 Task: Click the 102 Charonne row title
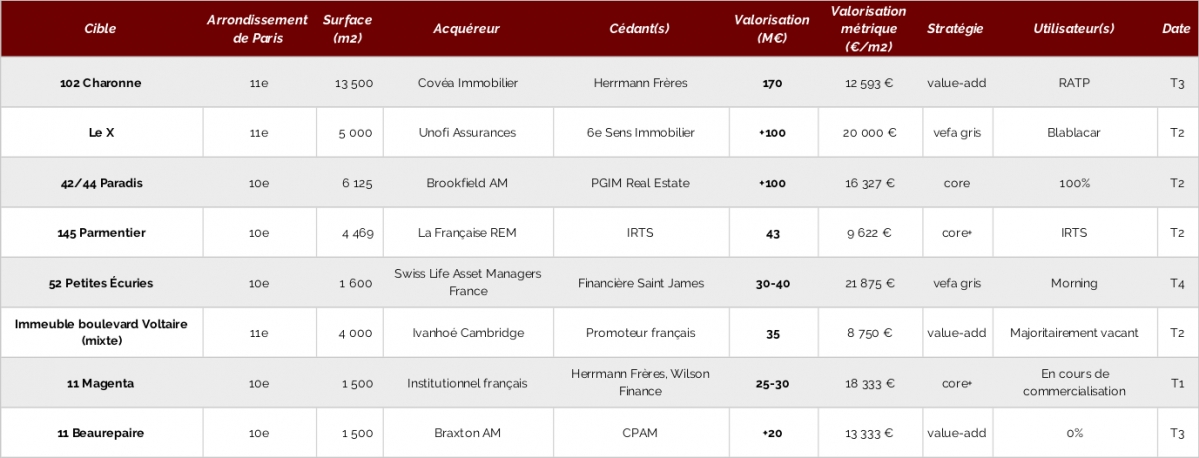pos(101,83)
